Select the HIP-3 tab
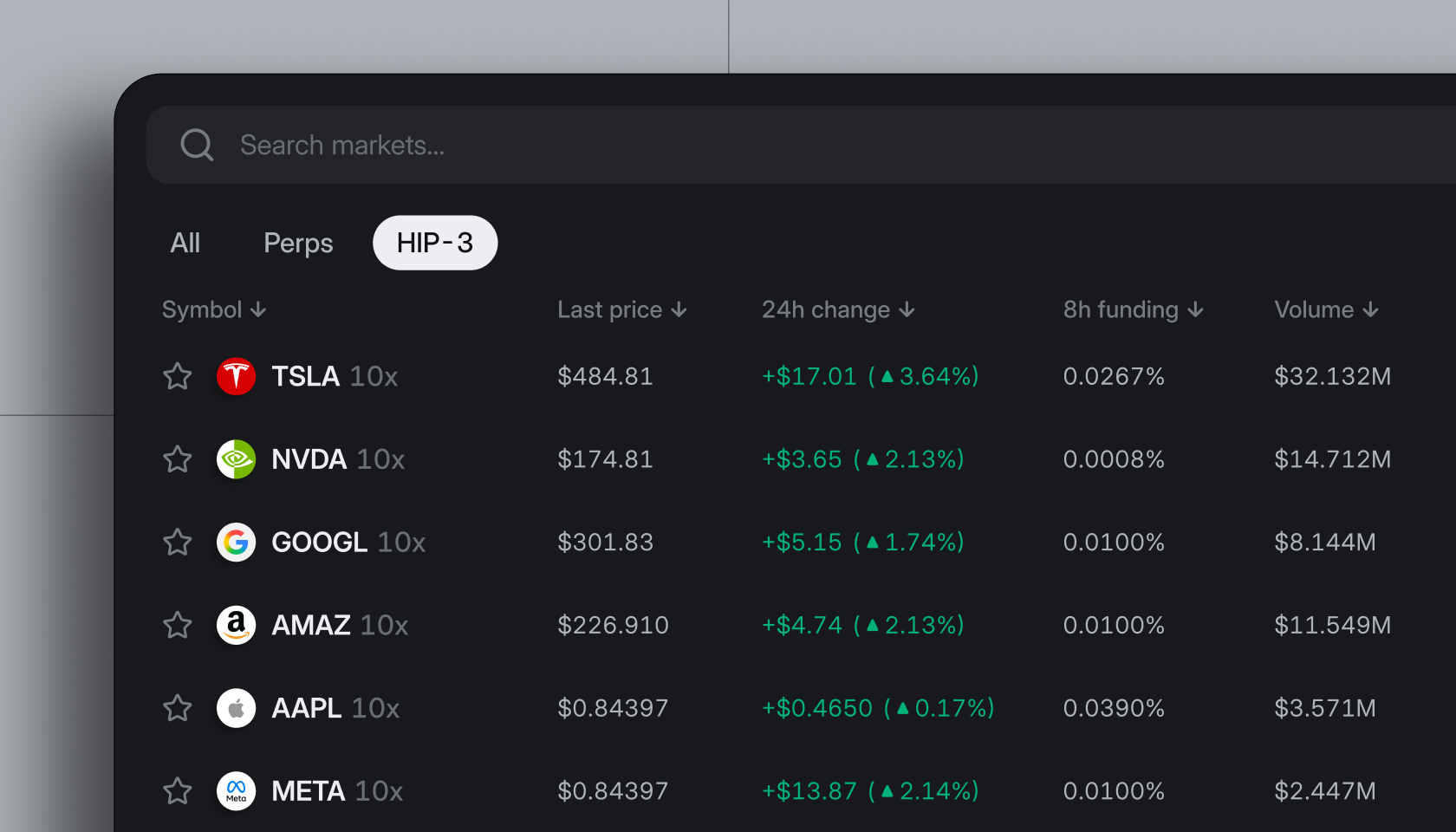1456x832 pixels. tap(435, 243)
